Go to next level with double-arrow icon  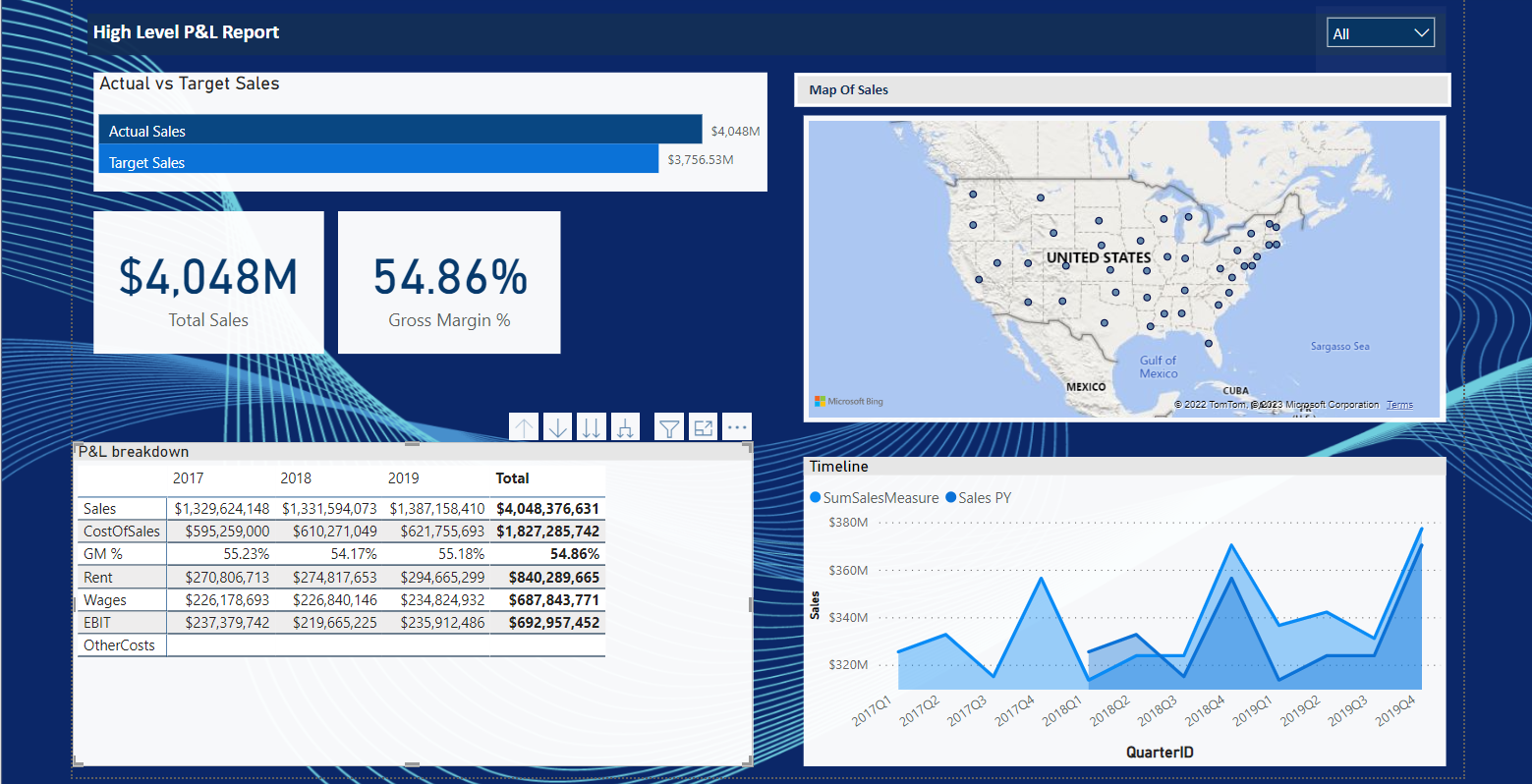(592, 427)
